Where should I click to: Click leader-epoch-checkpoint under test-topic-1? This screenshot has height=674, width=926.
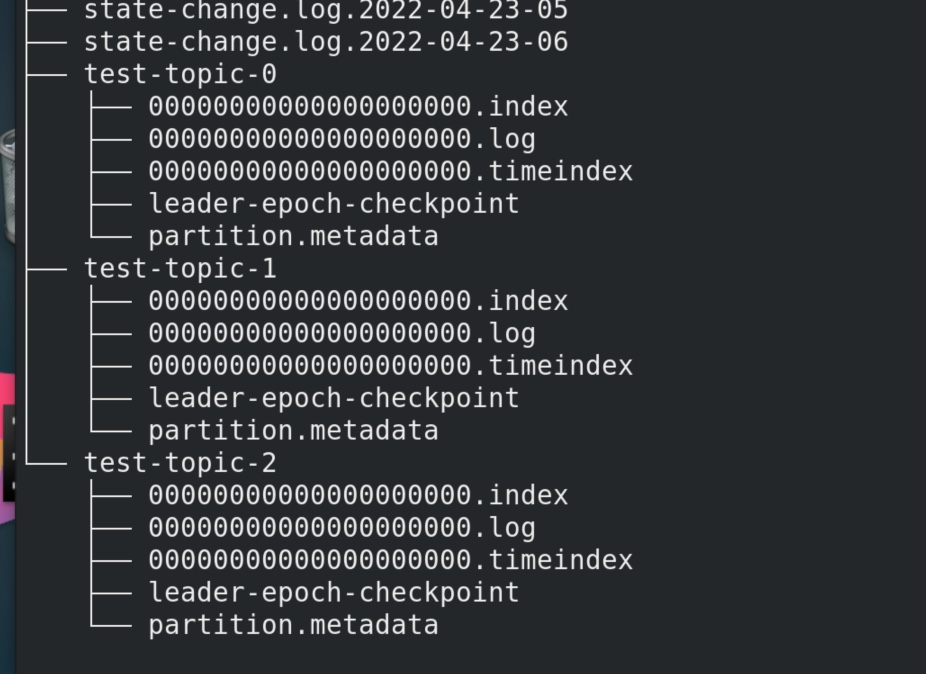click(x=334, y=398)
